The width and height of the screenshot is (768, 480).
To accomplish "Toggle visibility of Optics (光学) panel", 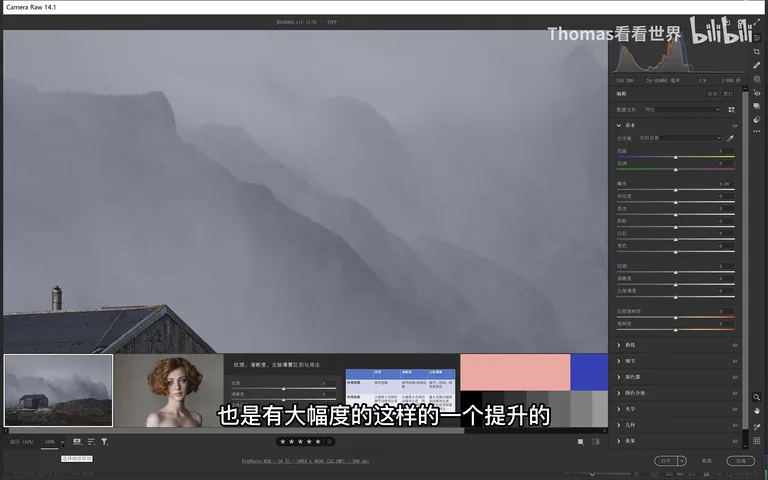I will coord(735,409).
